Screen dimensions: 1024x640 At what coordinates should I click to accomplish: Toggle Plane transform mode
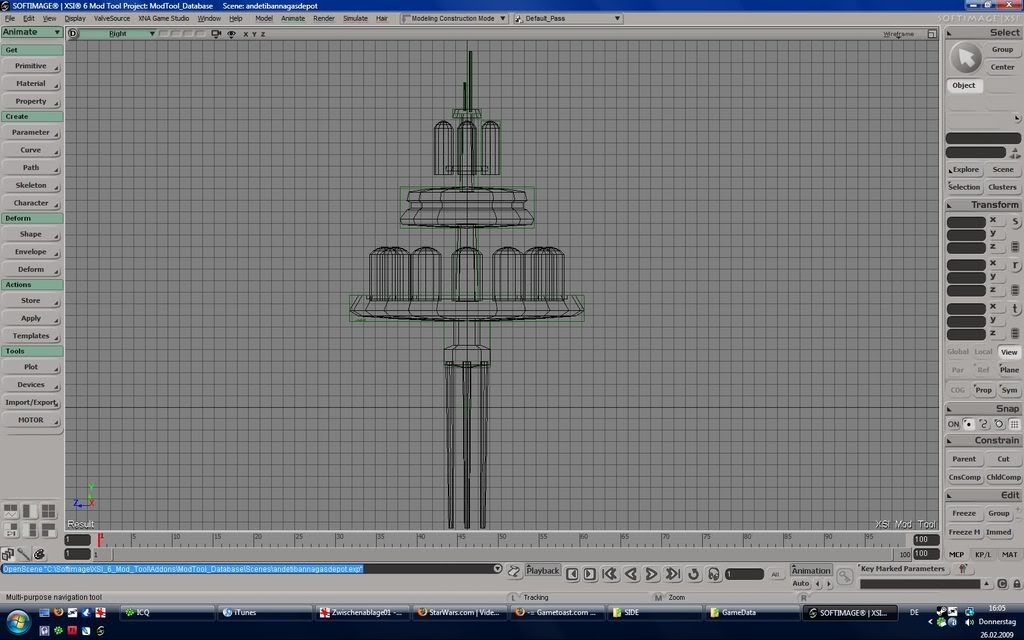1009,370
